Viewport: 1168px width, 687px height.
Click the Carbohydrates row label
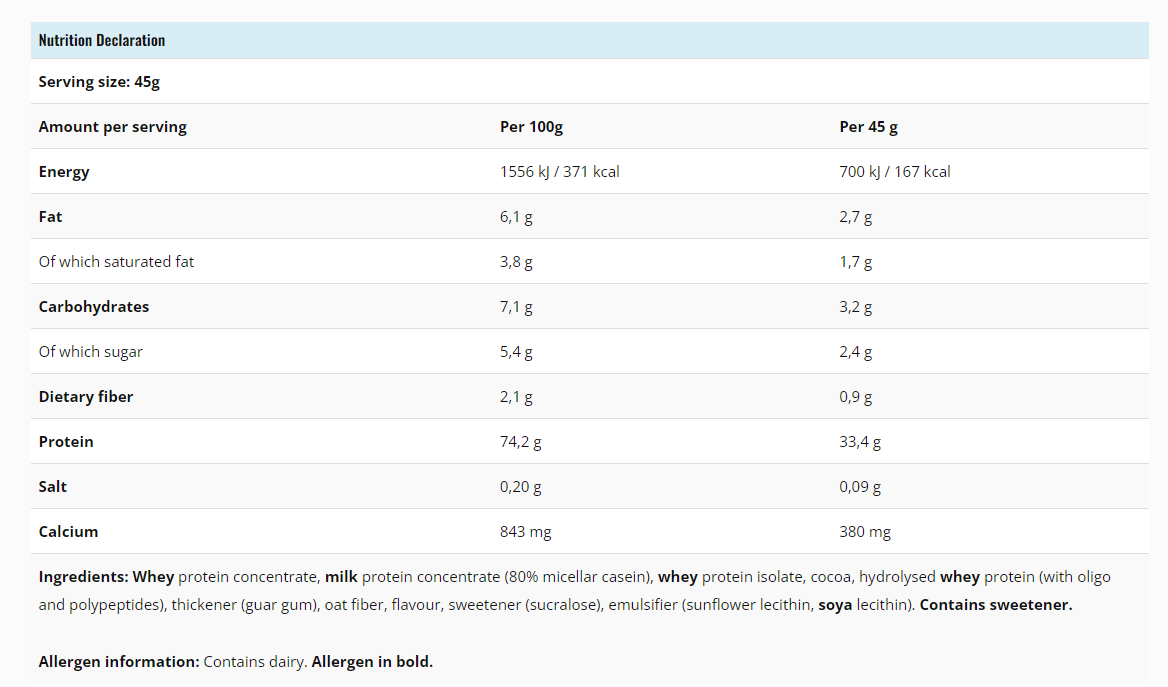click(94, 307)
